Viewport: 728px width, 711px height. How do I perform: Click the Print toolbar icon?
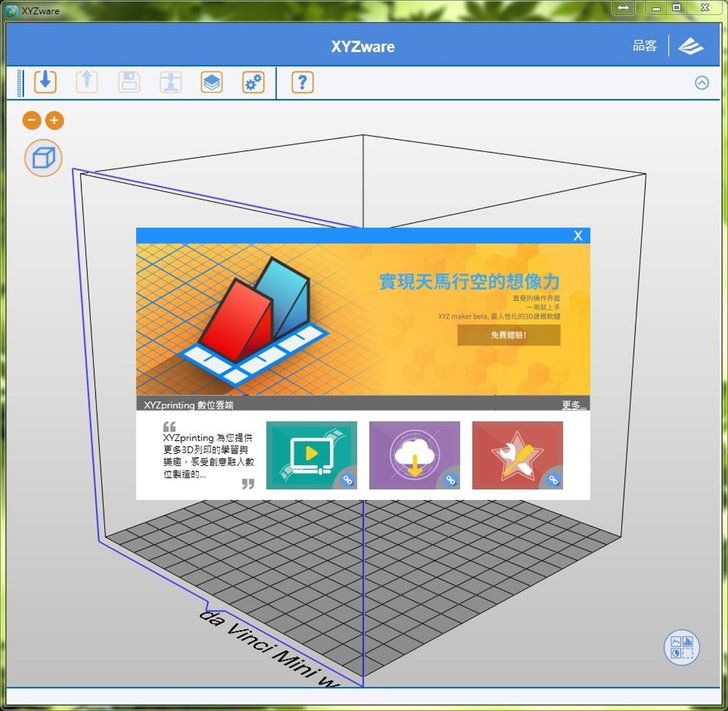coord(170,82)
